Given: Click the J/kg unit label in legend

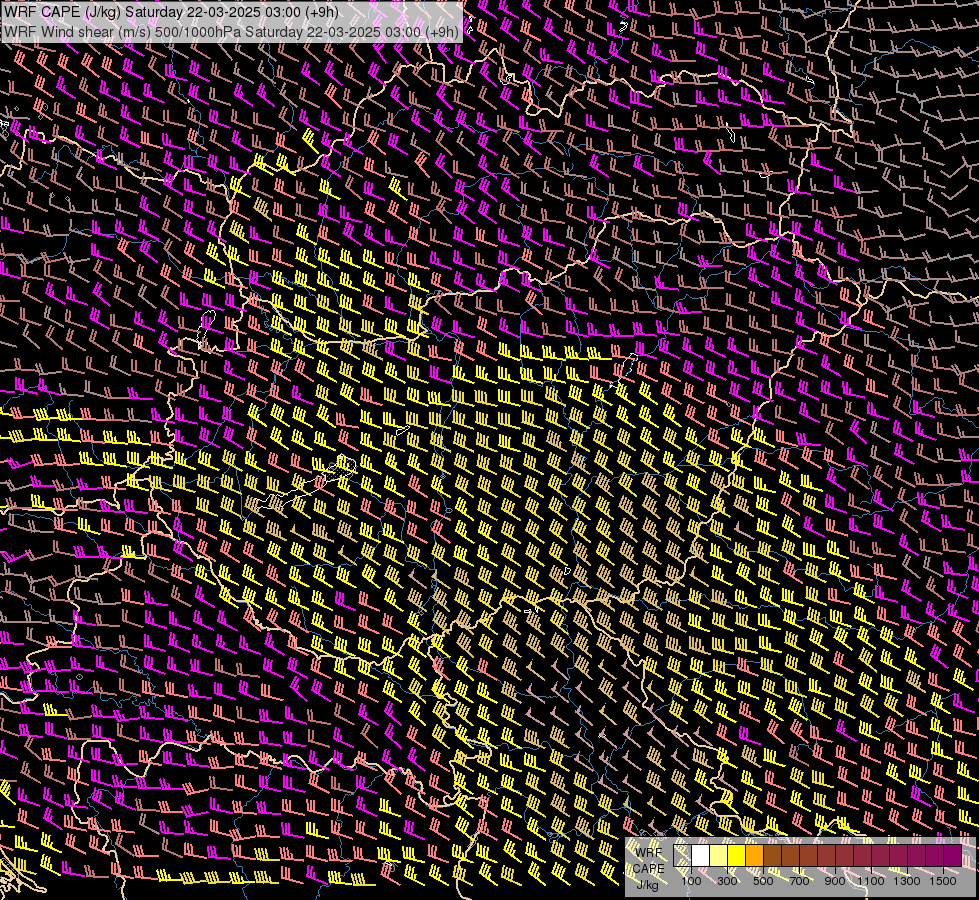Looking at the screenshot, I should 647,885.
